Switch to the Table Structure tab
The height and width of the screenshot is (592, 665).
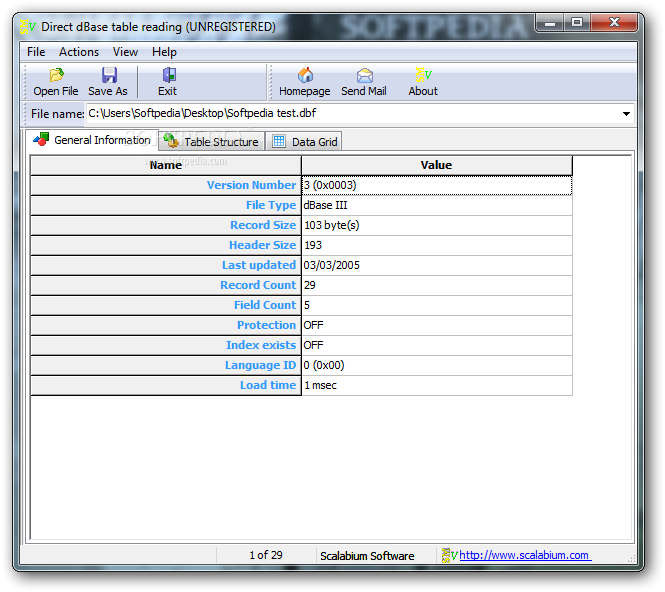[x=212, y=141]
